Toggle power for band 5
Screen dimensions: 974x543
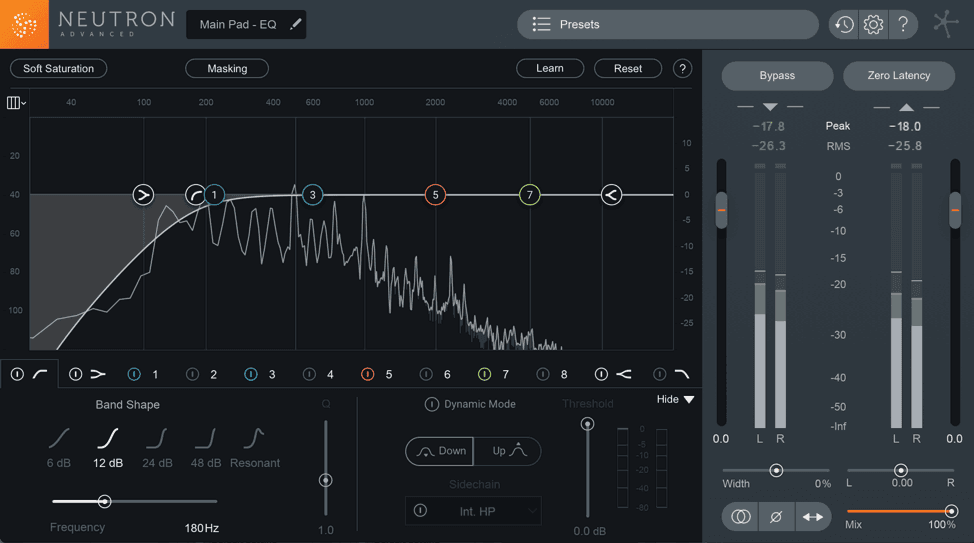[367, 374]
